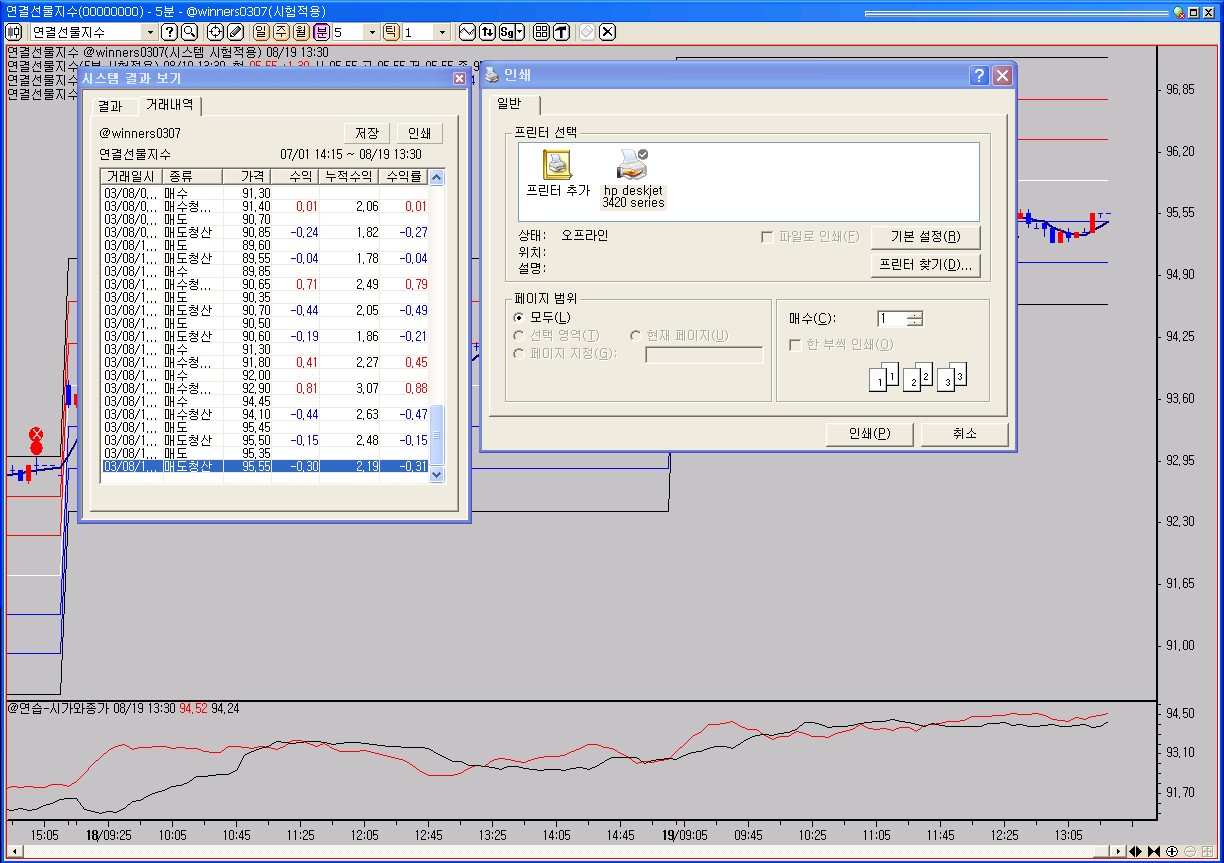
Task: Select the weekly (주) chart period button
Action: tap(281, 32)
